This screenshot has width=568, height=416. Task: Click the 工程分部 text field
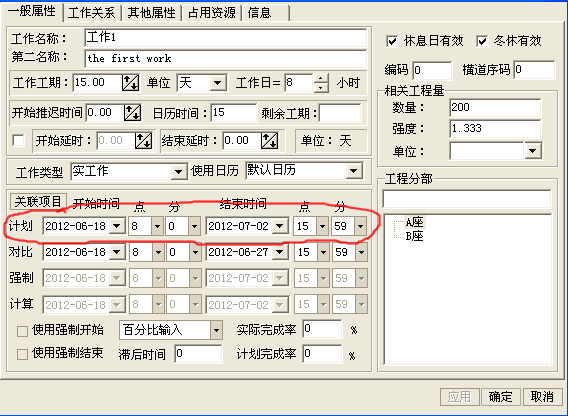tap(467, 199)
